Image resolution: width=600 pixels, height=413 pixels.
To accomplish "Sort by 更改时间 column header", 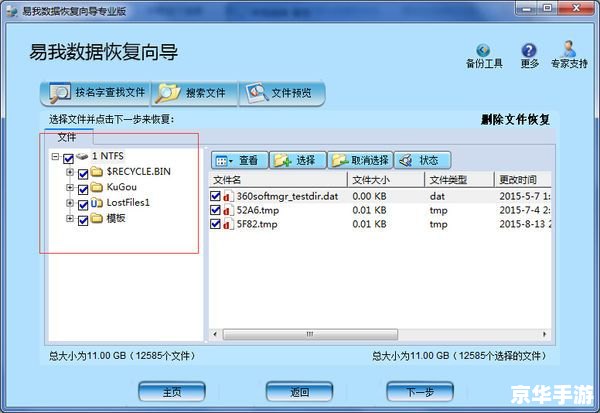I will (x=523, y=180).
